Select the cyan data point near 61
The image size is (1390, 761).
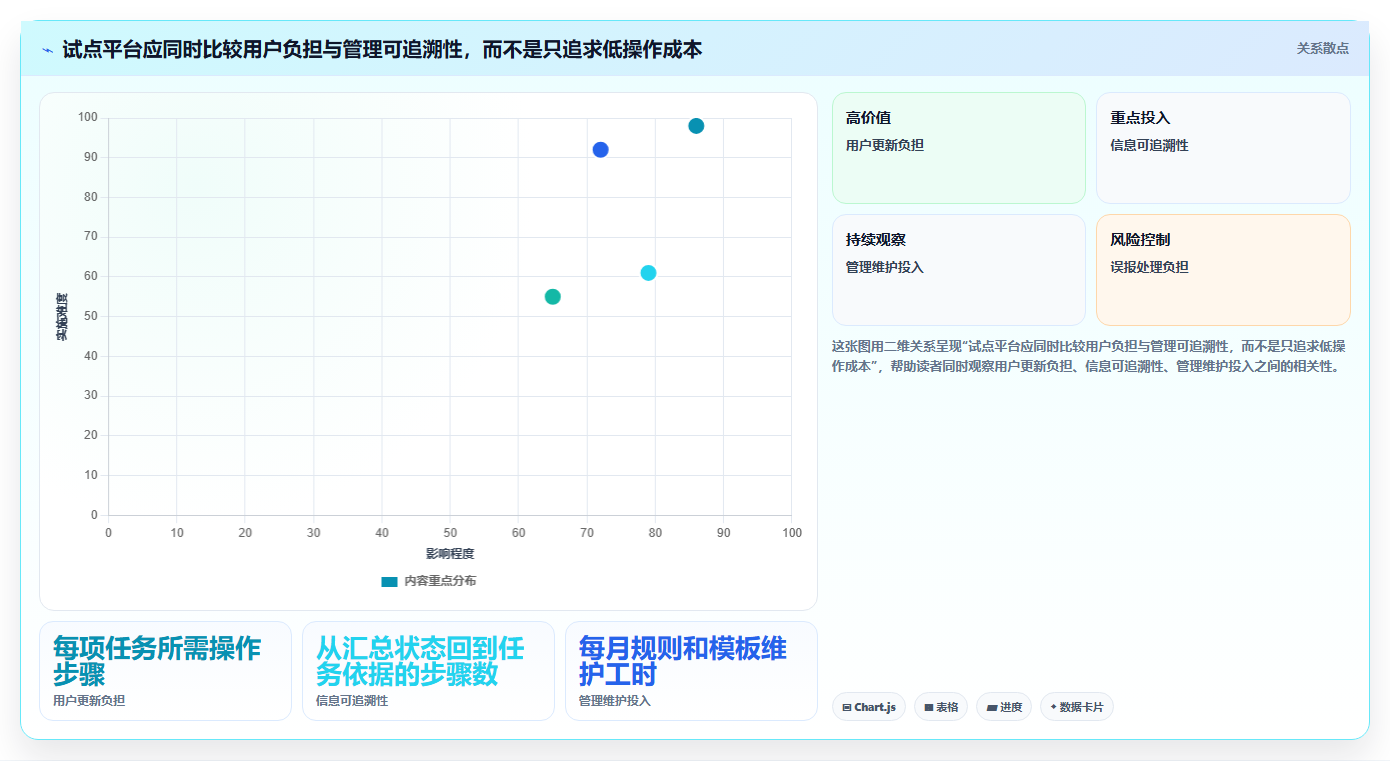coord(648,273)
